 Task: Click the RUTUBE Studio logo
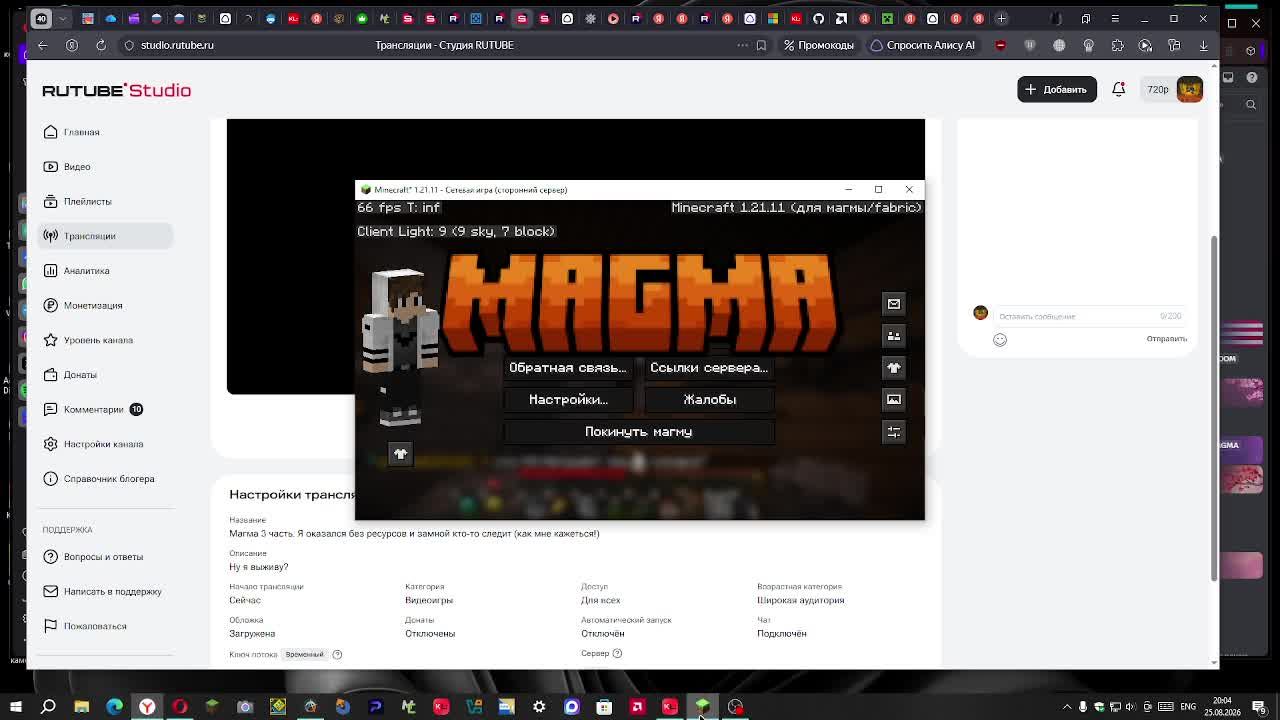pyautogui.click(x=116, y=90)
